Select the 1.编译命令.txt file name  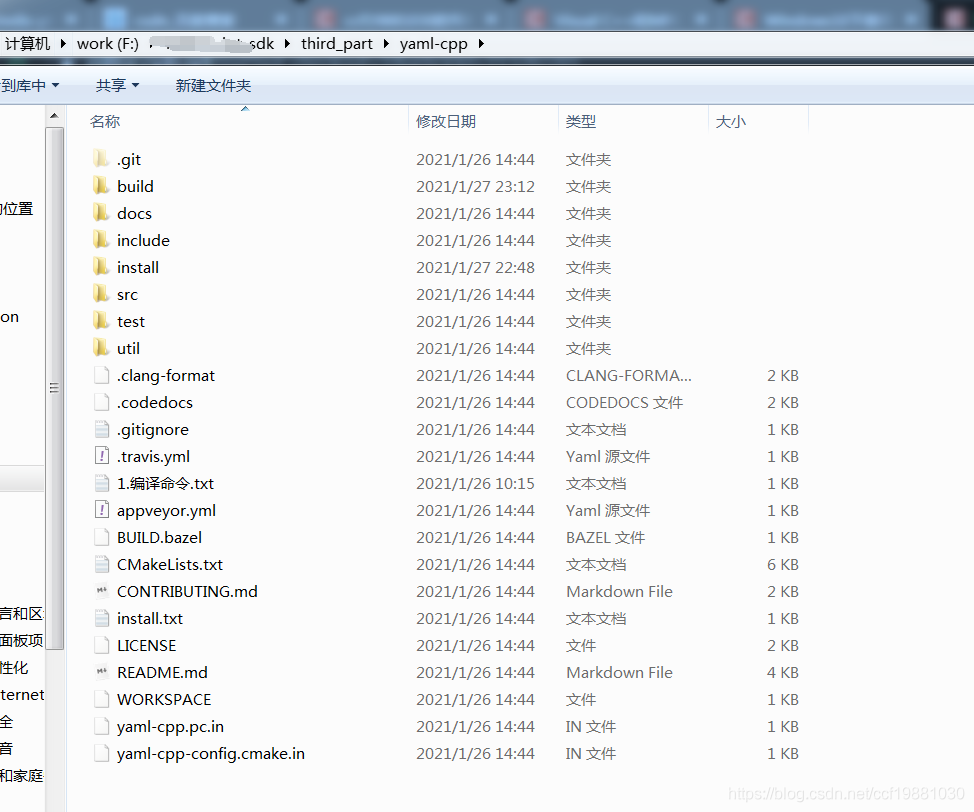[165, 483]
